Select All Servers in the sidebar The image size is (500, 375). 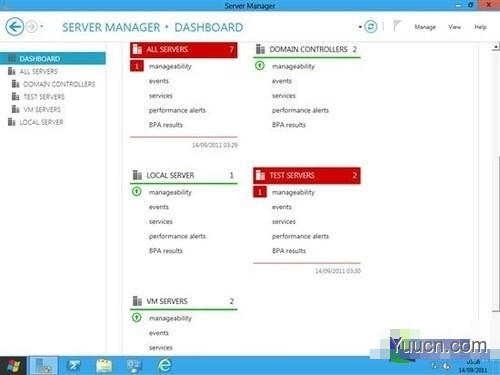pos(38,71)
